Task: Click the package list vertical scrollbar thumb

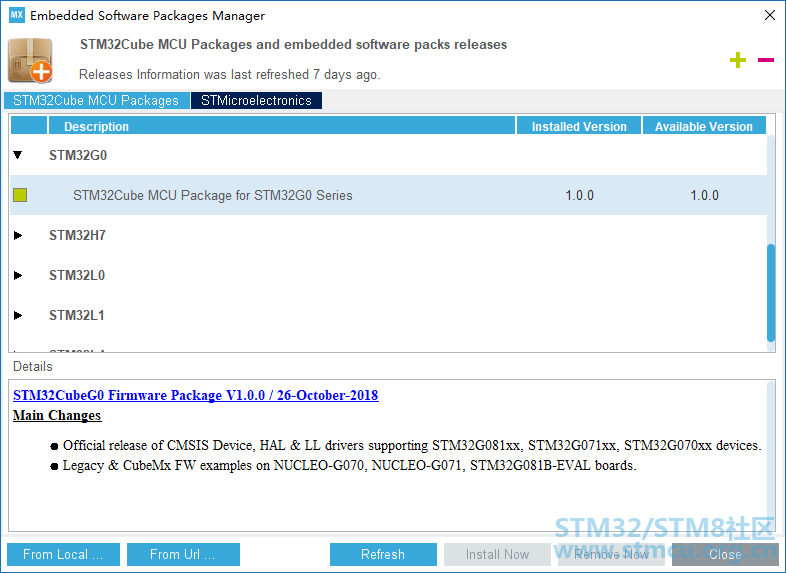Action: [771, 292]
